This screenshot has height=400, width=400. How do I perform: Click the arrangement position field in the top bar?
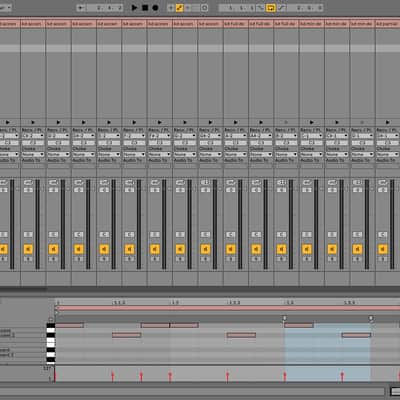pyautogui.click(x=105, y=8)
